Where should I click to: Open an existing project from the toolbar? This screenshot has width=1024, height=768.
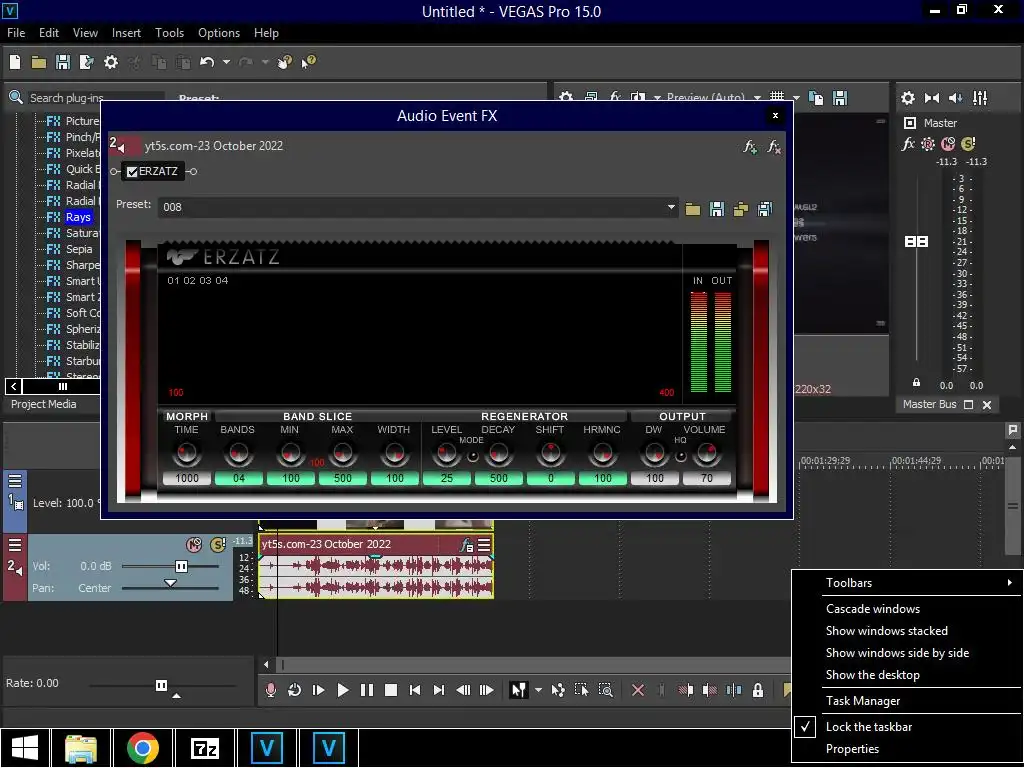pos(39,62)
